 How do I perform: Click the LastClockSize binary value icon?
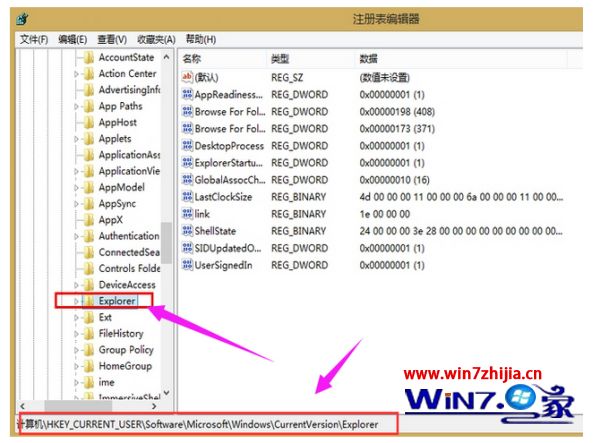coord(187,197)
